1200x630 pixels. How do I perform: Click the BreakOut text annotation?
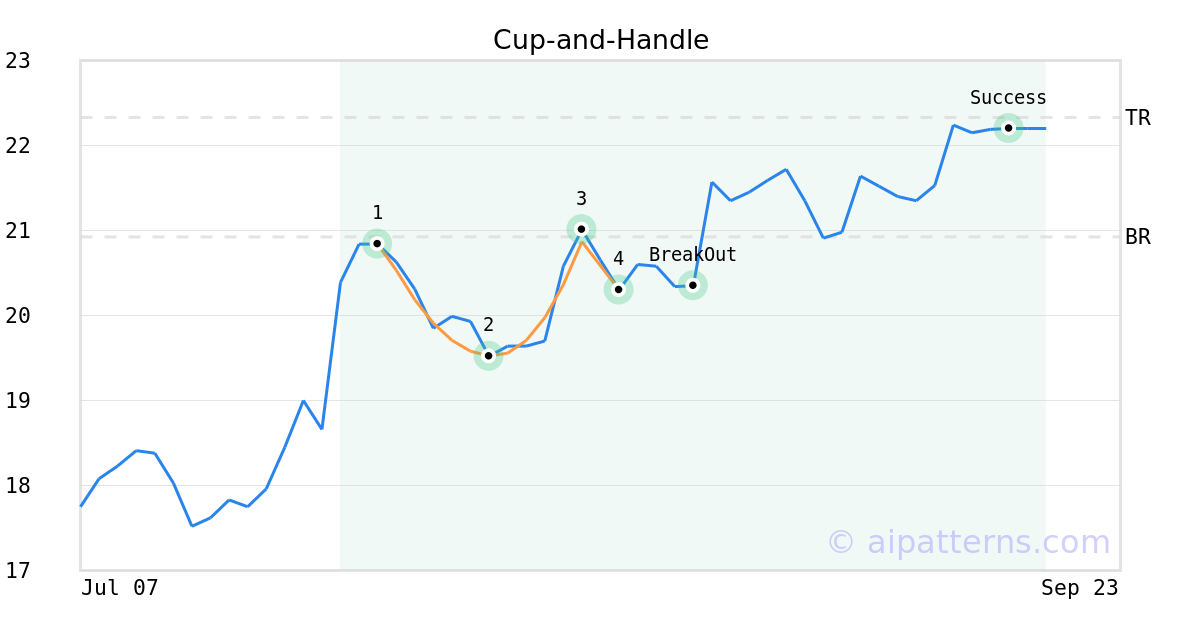(x=692, y=255)
